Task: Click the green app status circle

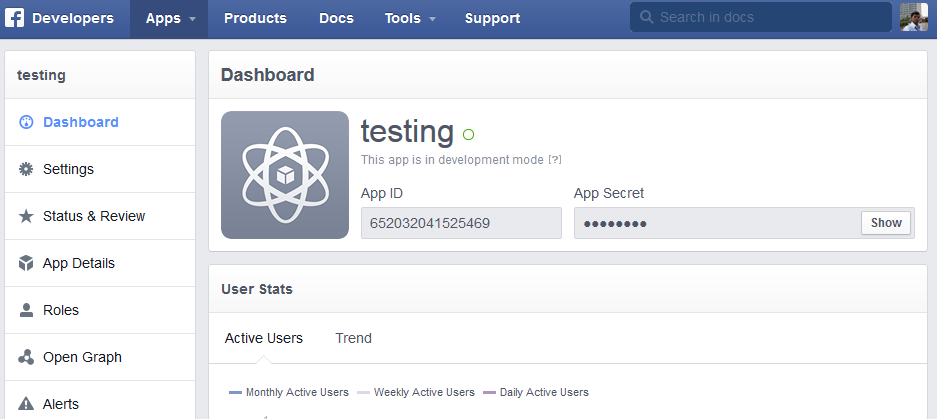Action: (x=468, y=134)
